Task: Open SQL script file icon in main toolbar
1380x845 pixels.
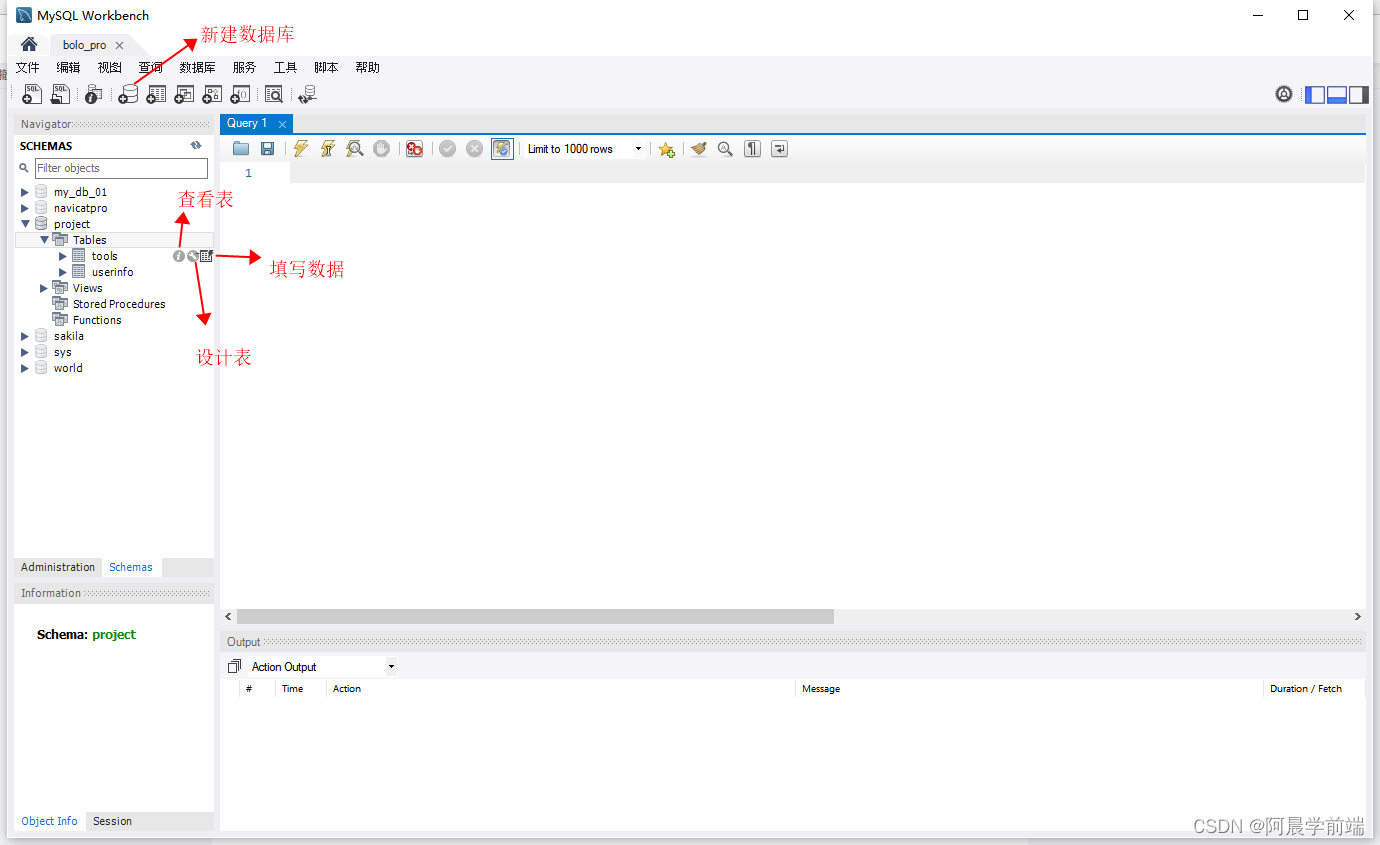Action: pos(61,94)
